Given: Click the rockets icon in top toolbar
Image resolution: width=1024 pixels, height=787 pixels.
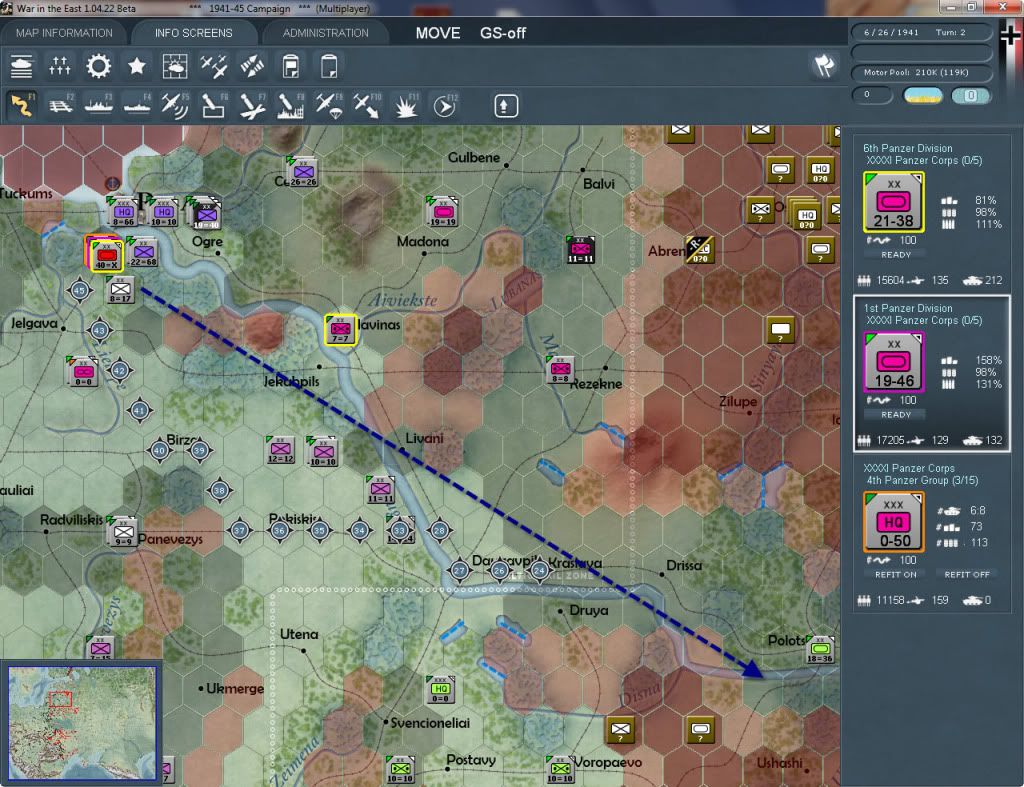Looking at the screenshot, I should pyautogui.click(x=252, y=66).
